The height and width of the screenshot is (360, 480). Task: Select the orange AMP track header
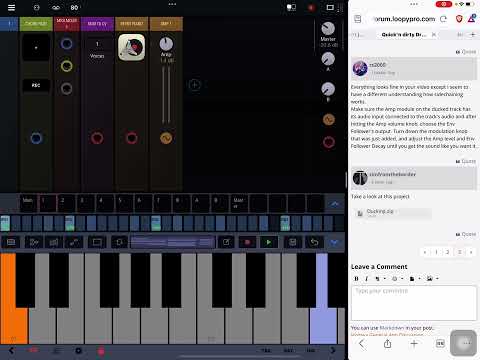coord(166,24)
